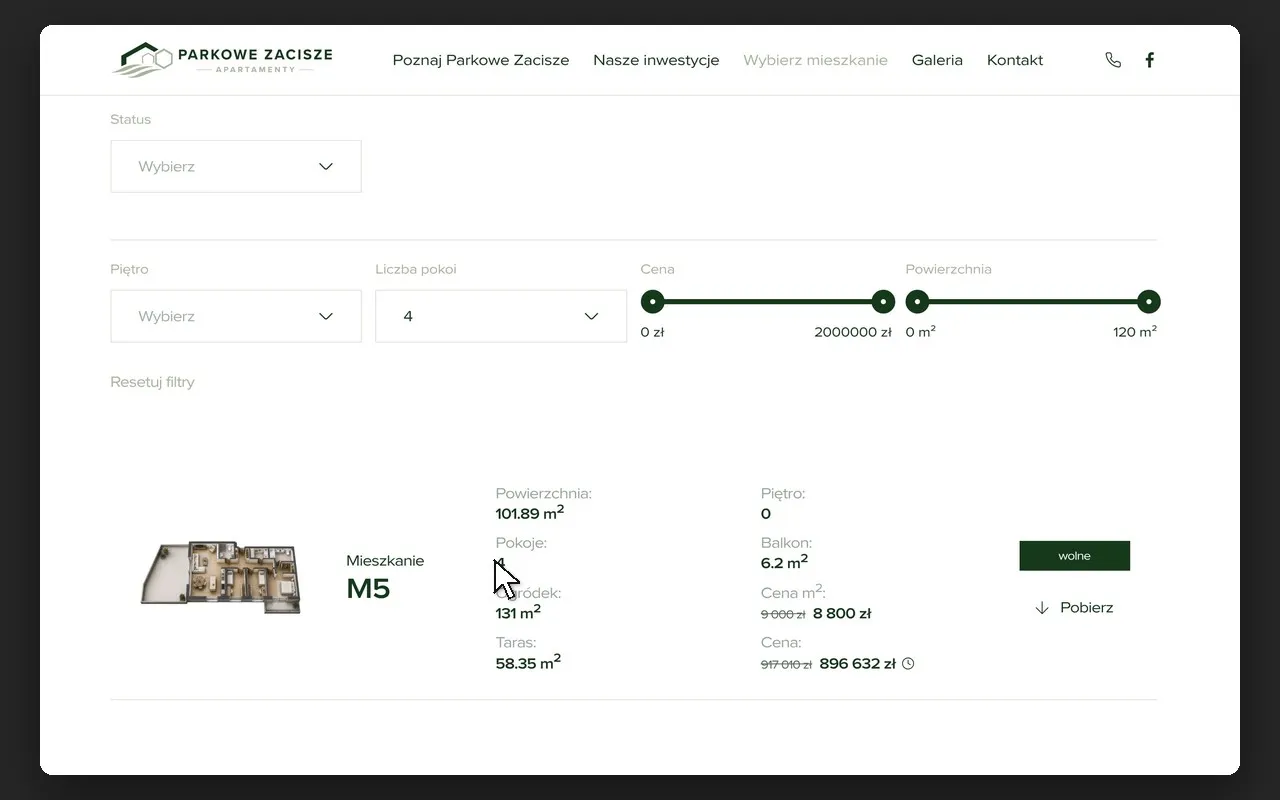
Task: Open the Piętro dropdown
Action: pyautogui.click(x=236, y=316)
